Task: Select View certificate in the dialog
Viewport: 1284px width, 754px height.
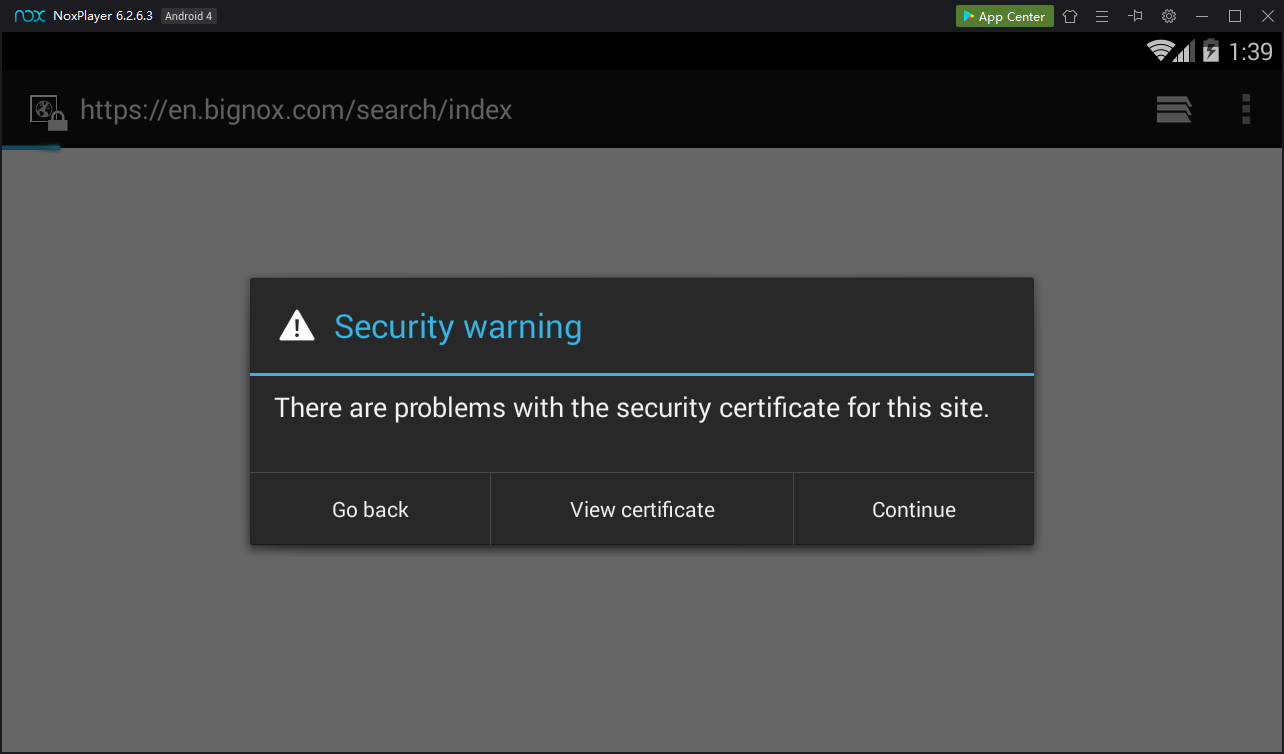Action: (x=642, y=510)
